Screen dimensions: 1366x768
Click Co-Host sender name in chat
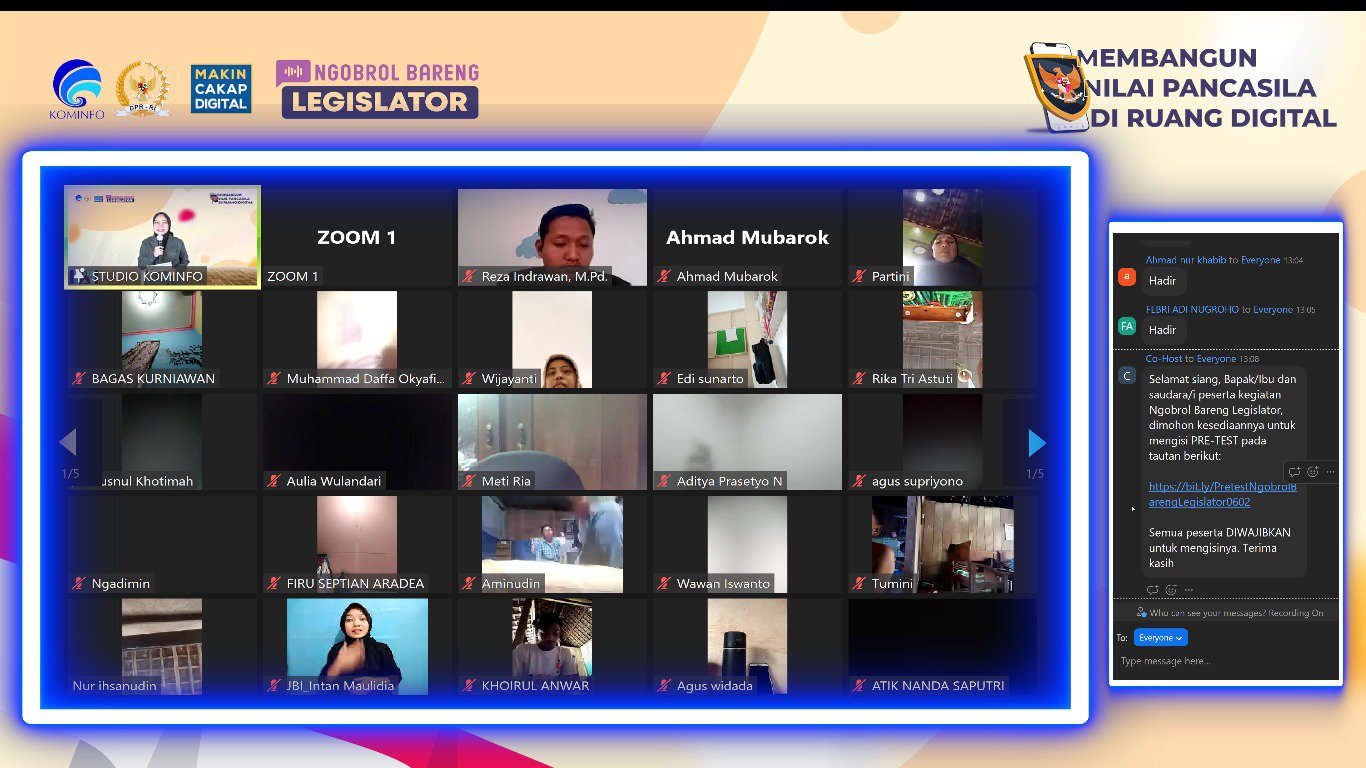1164,358
